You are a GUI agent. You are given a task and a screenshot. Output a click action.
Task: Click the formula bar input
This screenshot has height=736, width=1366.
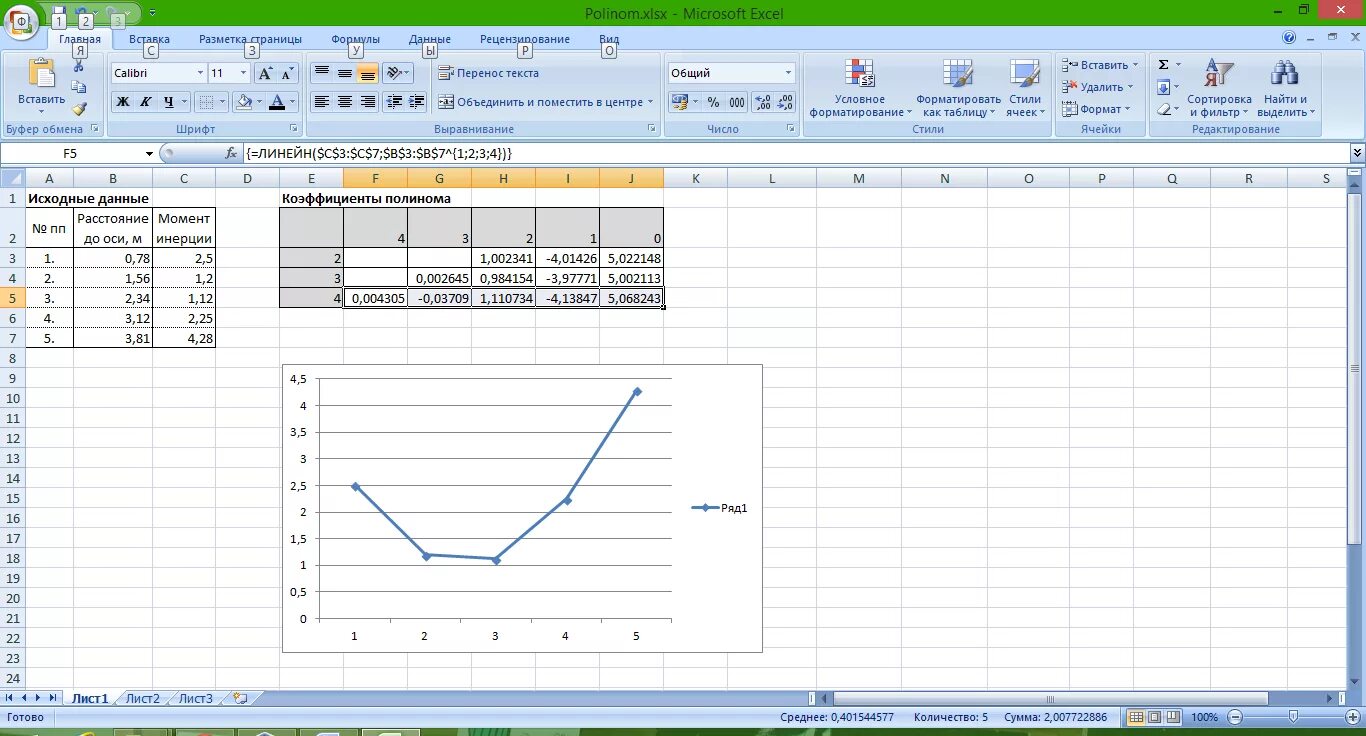796,153
